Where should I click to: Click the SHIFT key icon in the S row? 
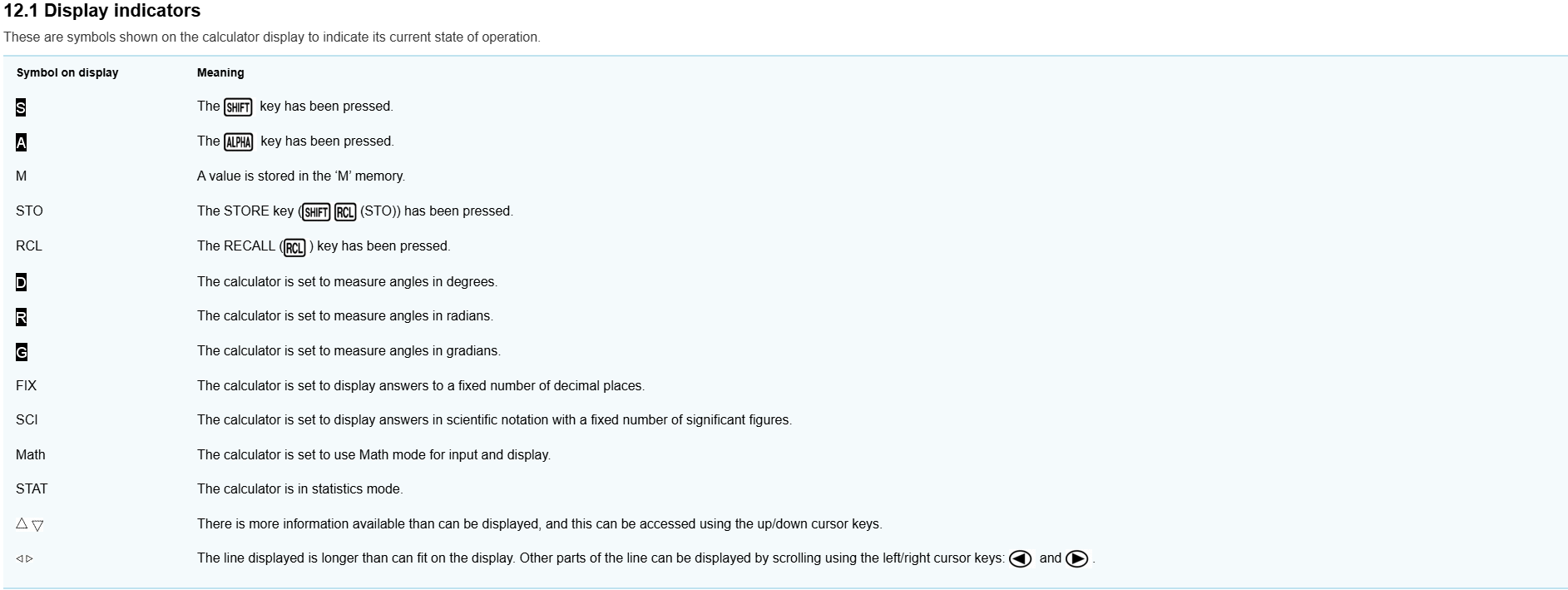[238, 107]
